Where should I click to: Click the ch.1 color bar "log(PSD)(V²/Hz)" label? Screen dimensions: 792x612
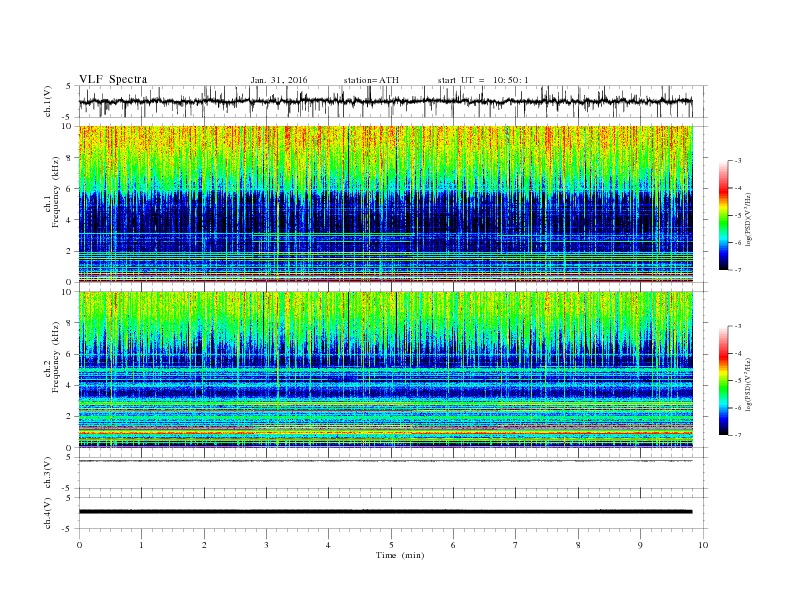tap(748, 220)
